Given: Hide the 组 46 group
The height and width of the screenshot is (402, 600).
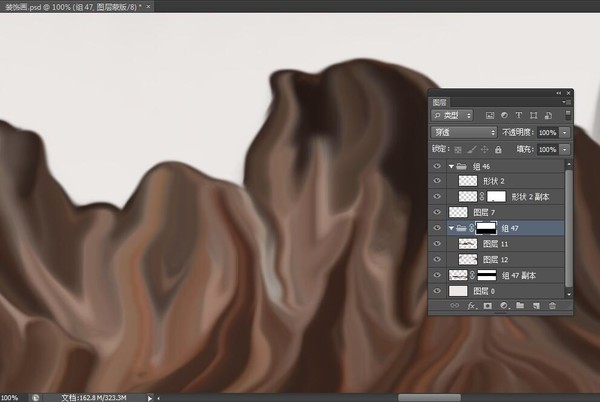Looking at the screenshot, I should (437, 166).
